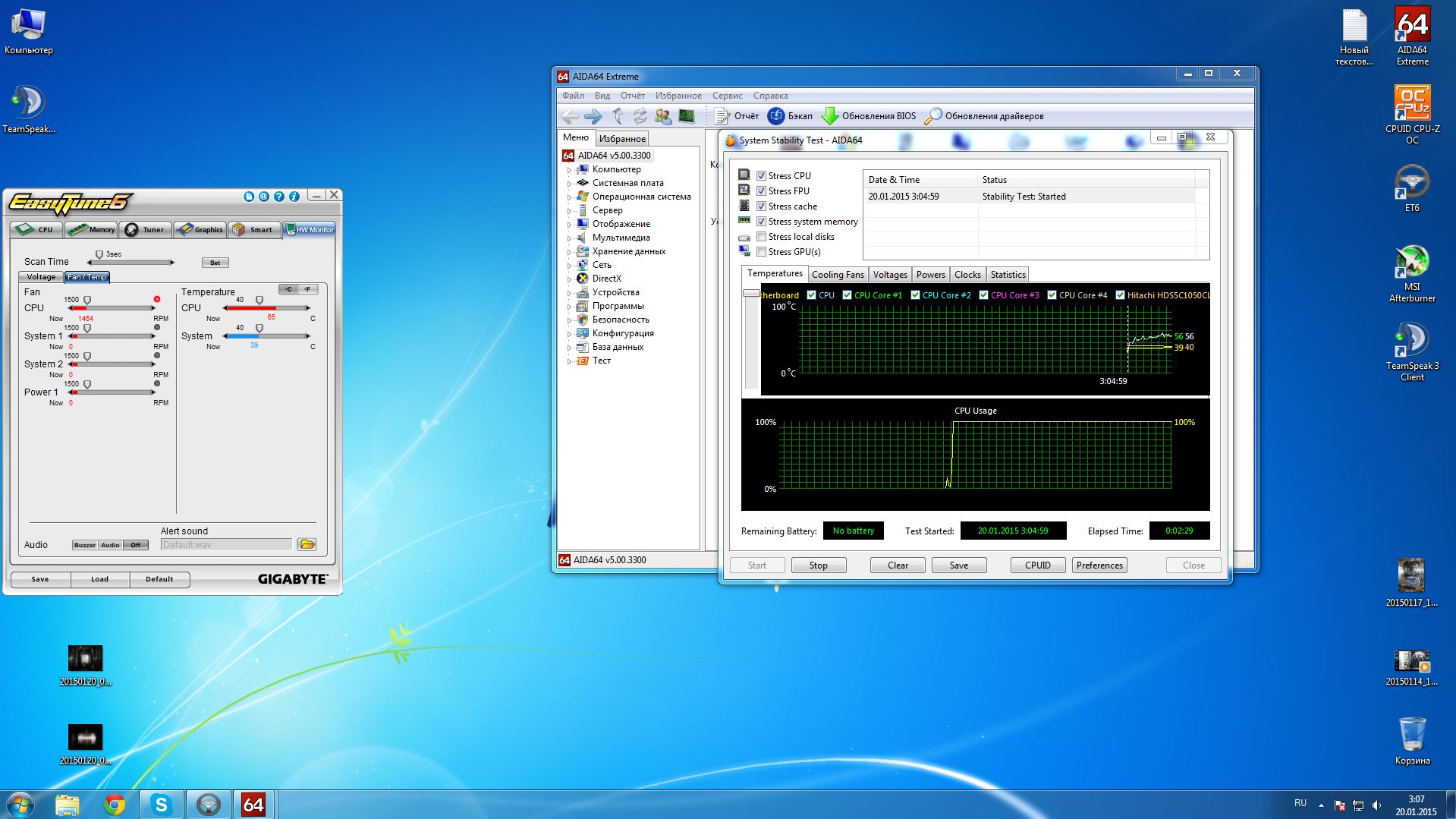Open the Компьютер desktop icon
This screenshot has height=819, width=1456.
[x=29, y=32]
